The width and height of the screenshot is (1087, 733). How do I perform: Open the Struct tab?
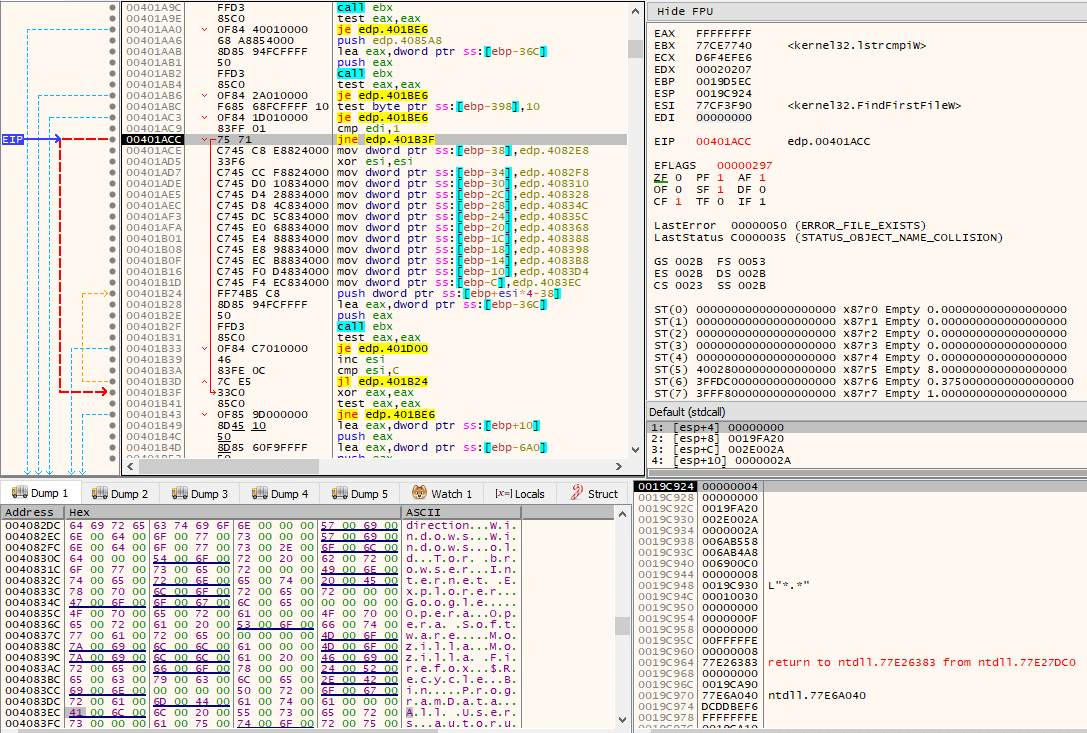[x=594, y=494]
